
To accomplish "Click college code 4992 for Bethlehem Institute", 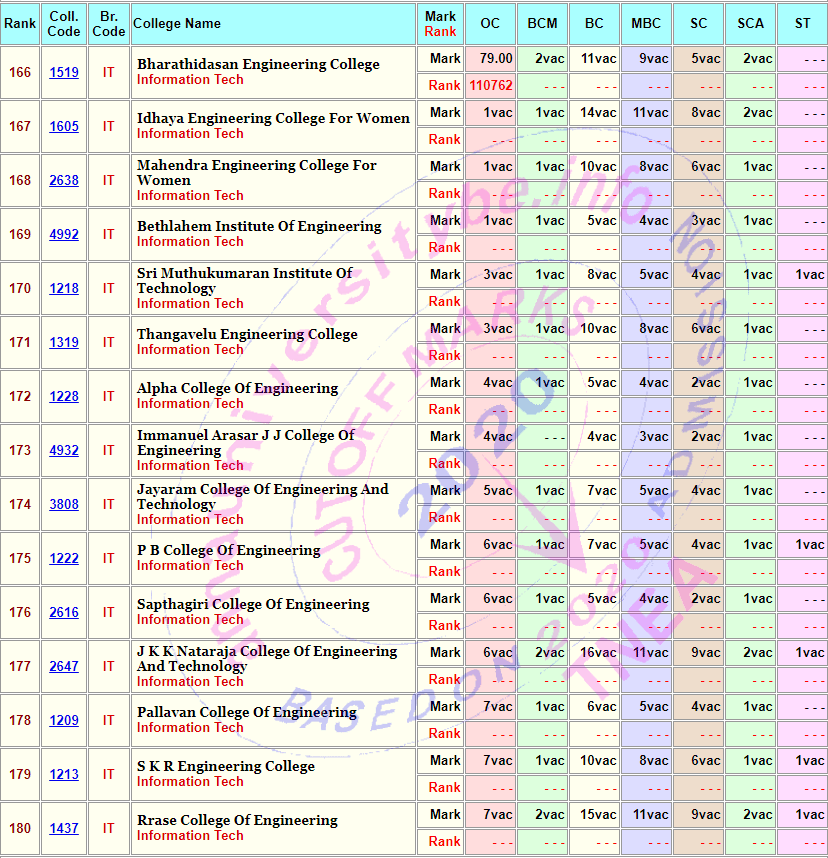I will point(64,234).
